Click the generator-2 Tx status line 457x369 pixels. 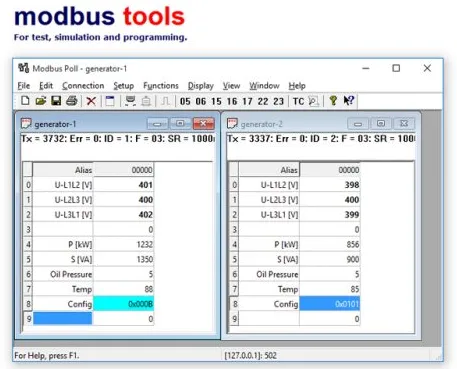click(321, 138)
